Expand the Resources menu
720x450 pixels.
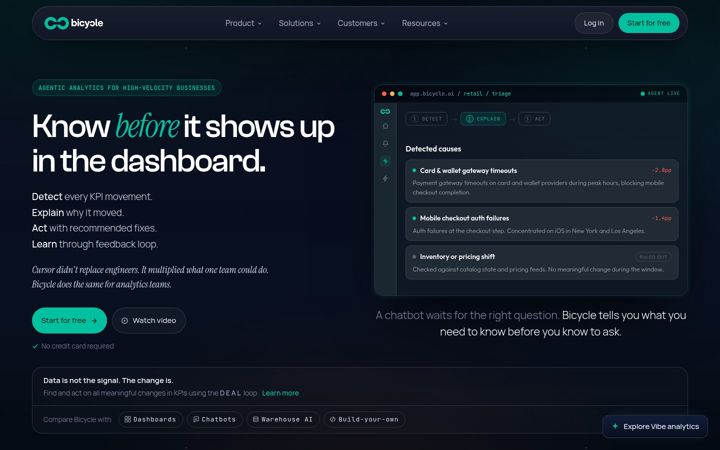click(x=424, y=23)
